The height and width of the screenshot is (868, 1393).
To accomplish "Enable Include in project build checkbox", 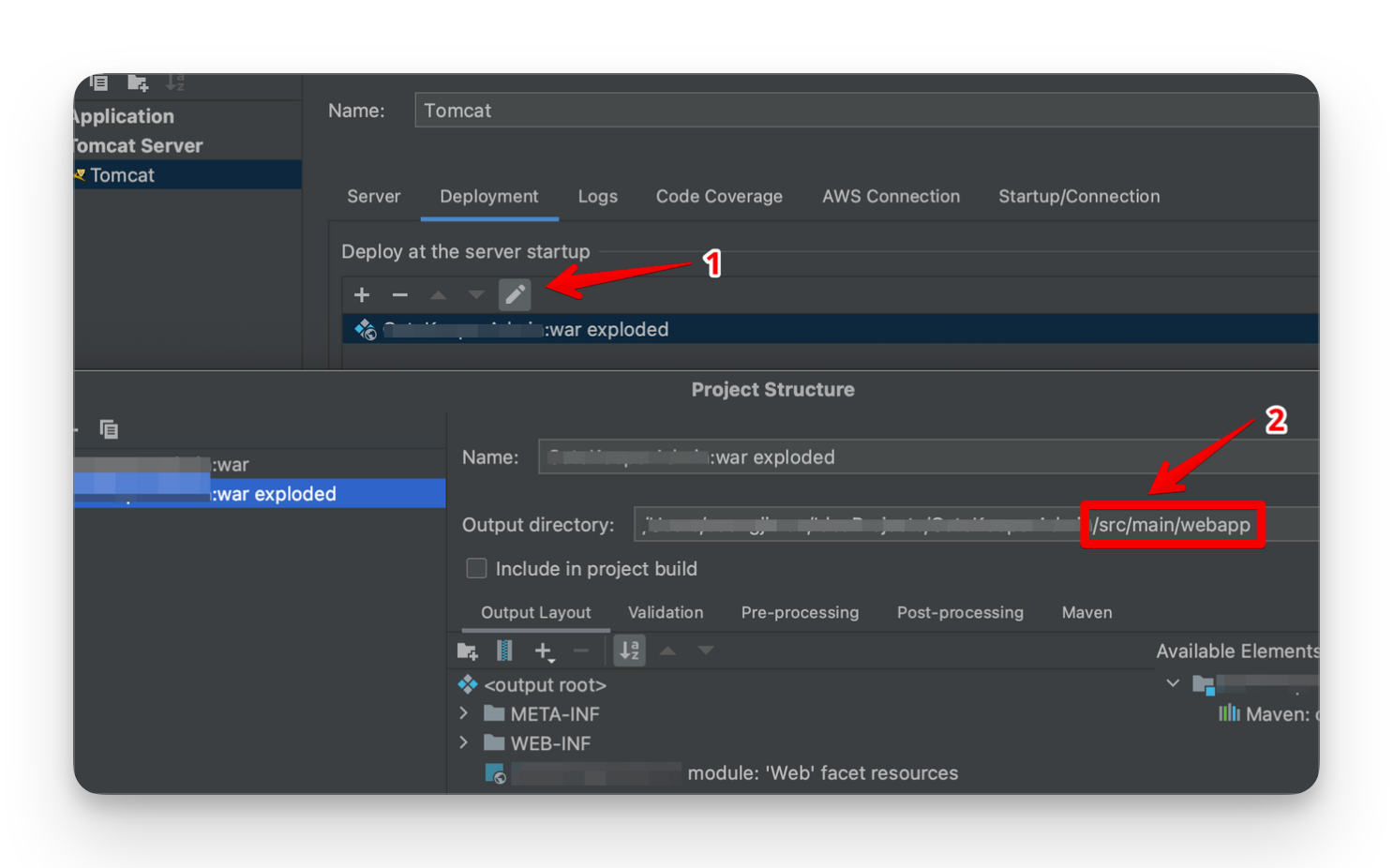I will coord(476,569).
